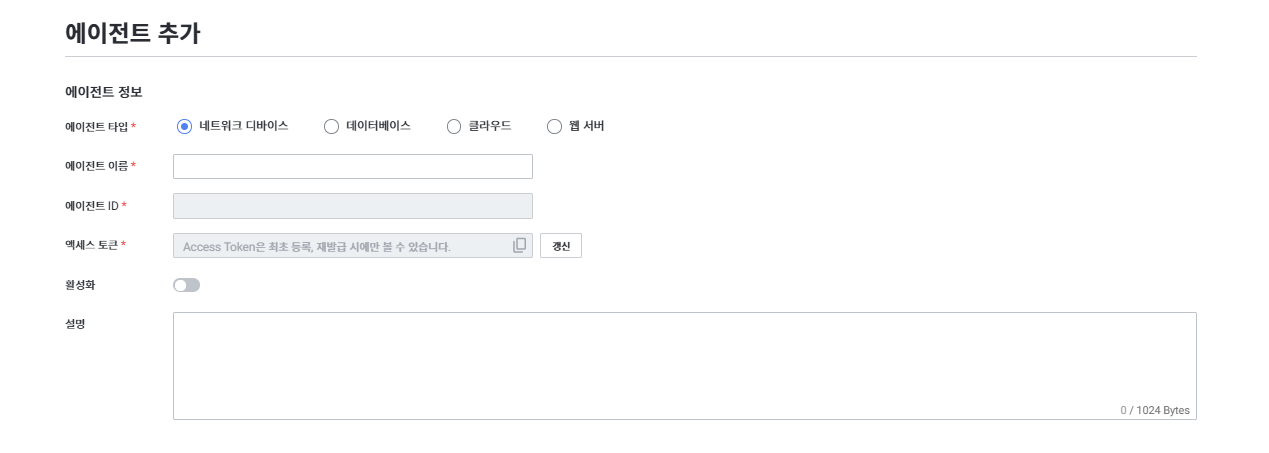Click the 에이전트 타입 field label
Screen dimensions: 1269x453
pos(97,126)
